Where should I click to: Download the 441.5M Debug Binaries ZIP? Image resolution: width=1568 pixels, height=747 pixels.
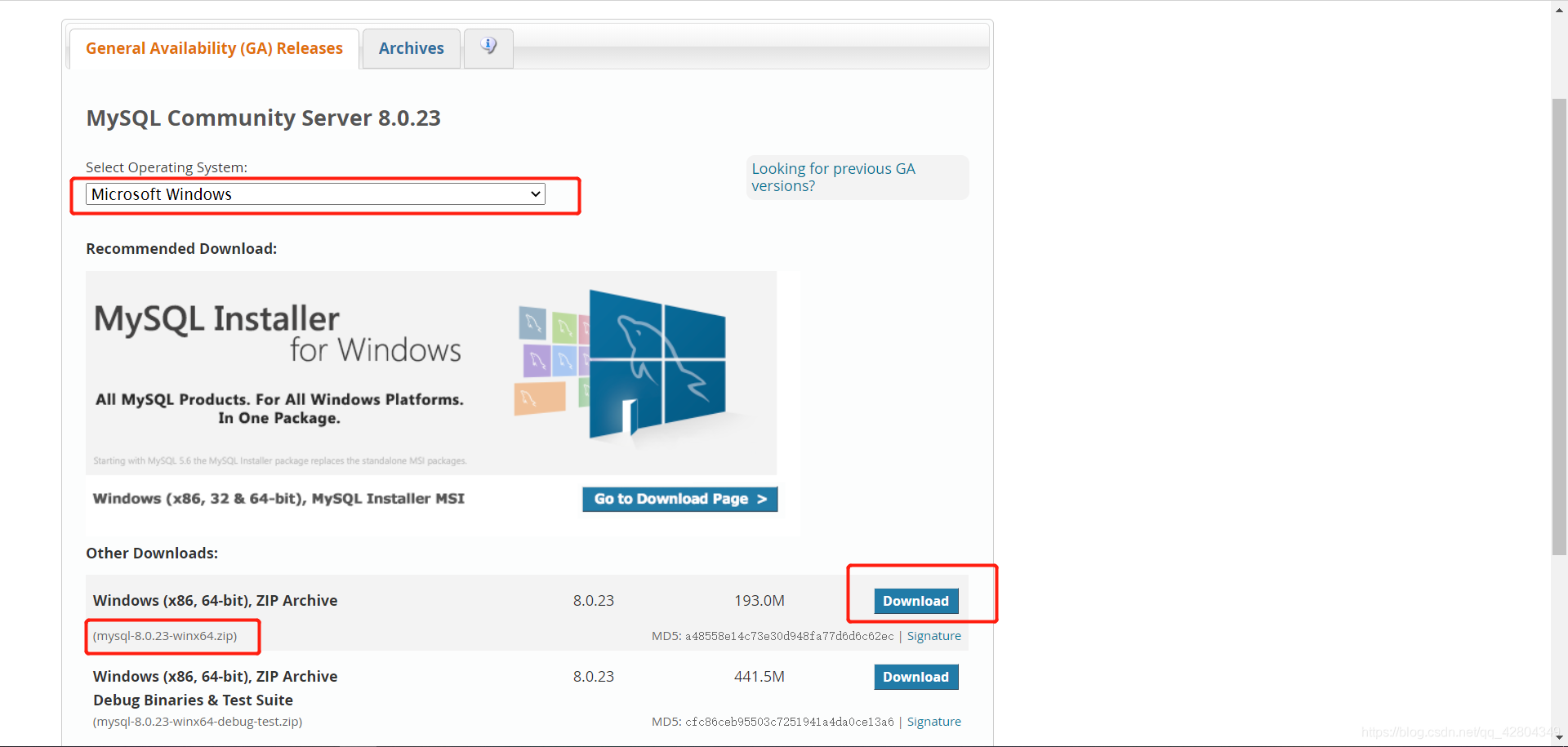pos(915,677)
